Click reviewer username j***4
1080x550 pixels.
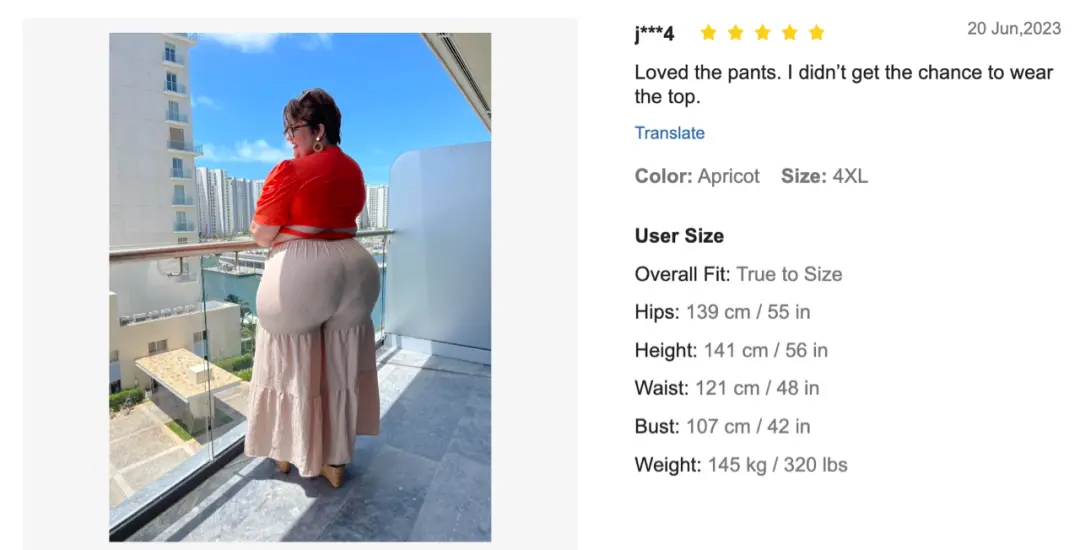654,33
